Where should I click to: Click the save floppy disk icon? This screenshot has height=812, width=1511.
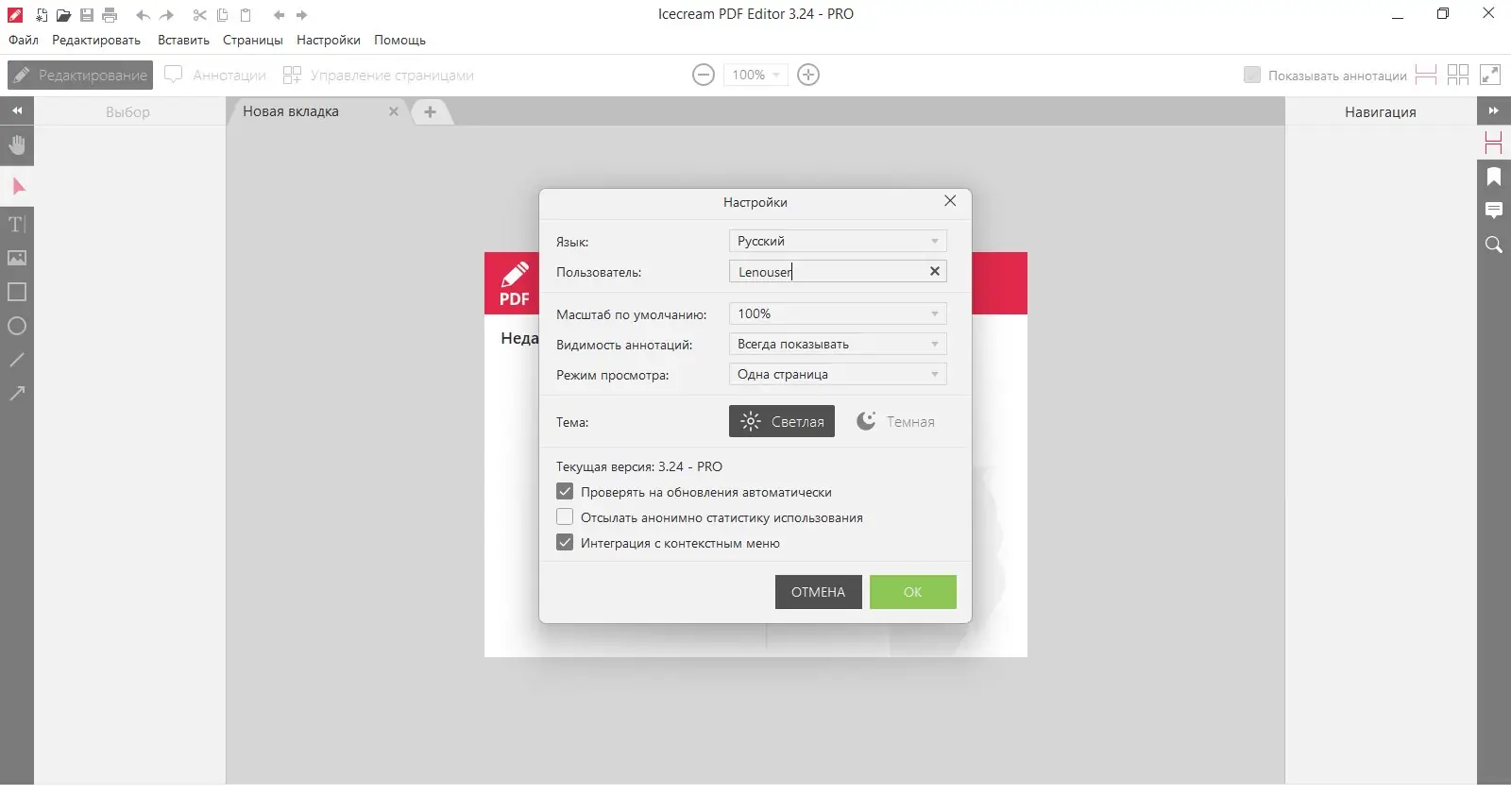(x=86, y=15)
